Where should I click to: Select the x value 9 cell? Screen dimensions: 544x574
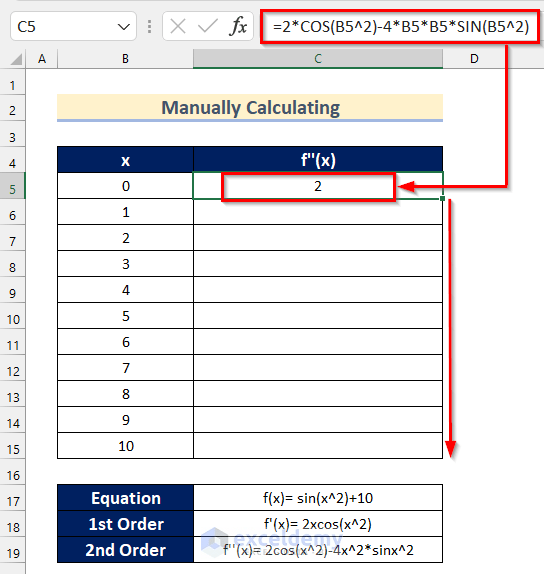click(125, 420)
